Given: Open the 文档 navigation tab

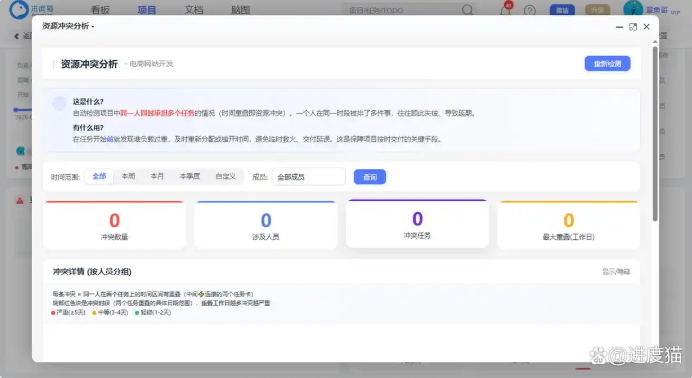Looking at the screenshot, I should point(194,10).
